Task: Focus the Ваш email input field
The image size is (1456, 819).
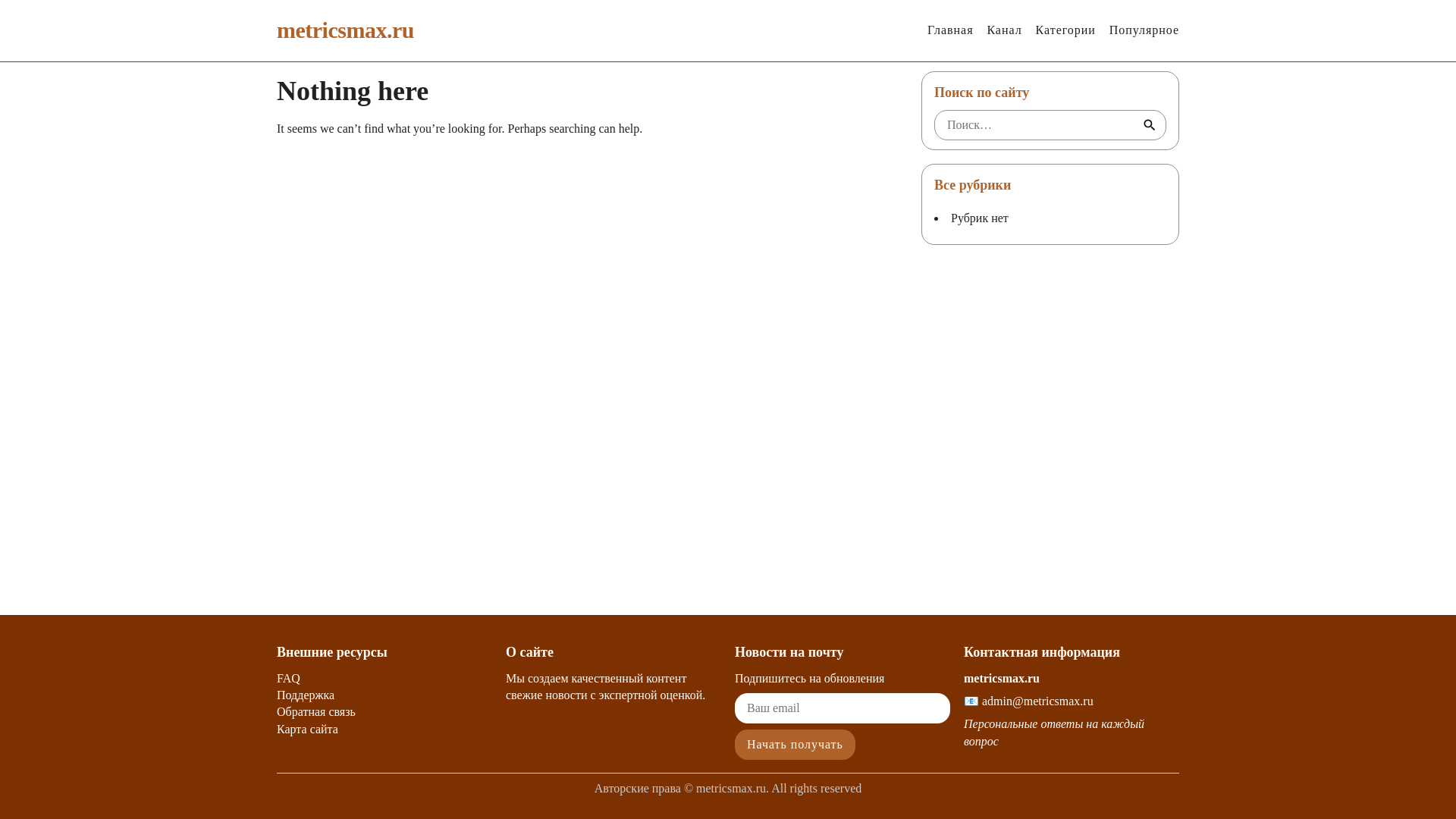Action: coord(842,708)
